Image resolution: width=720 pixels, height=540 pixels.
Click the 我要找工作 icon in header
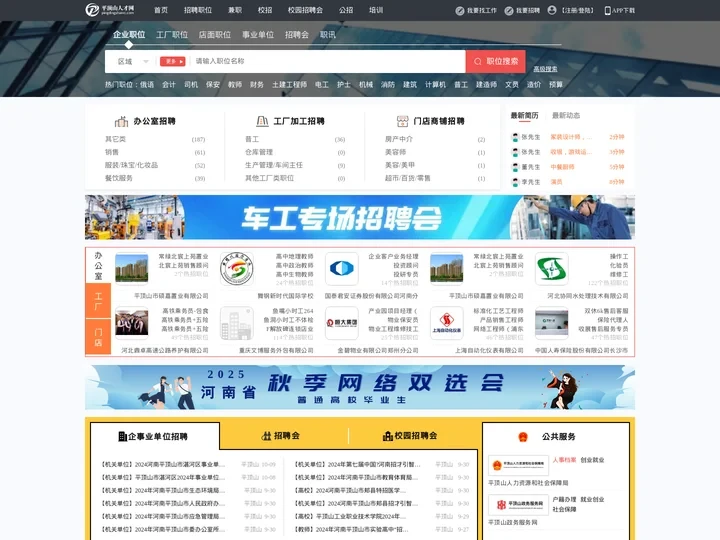[460, 10]
